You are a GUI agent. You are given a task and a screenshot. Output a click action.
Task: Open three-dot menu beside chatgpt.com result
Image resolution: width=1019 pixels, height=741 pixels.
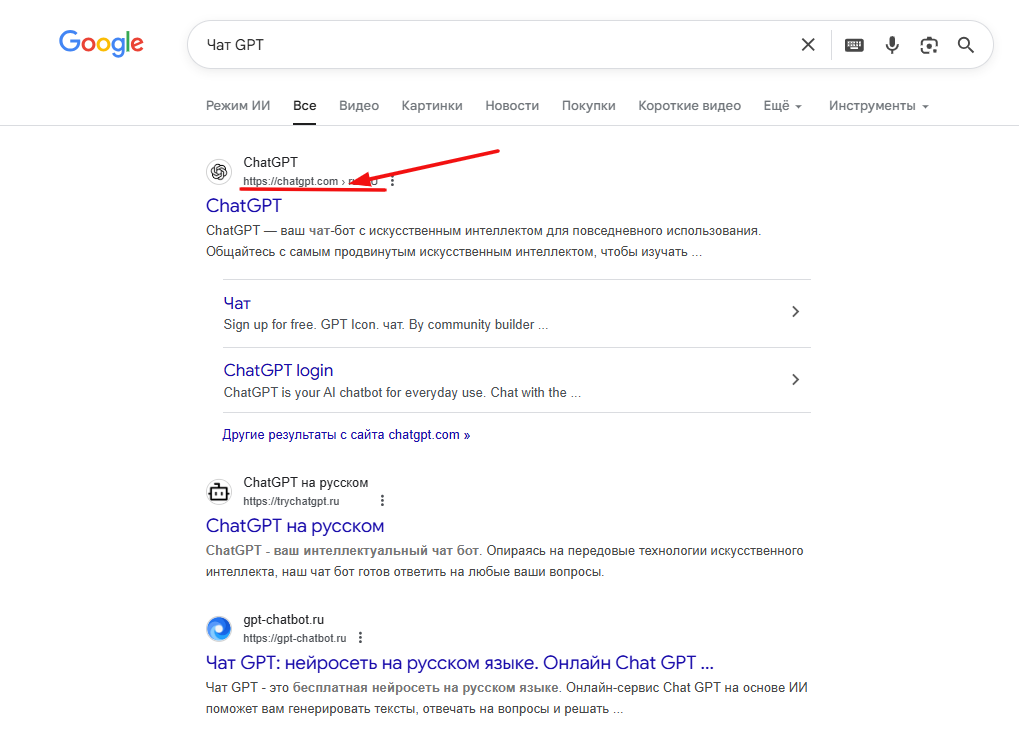[392, 181]
